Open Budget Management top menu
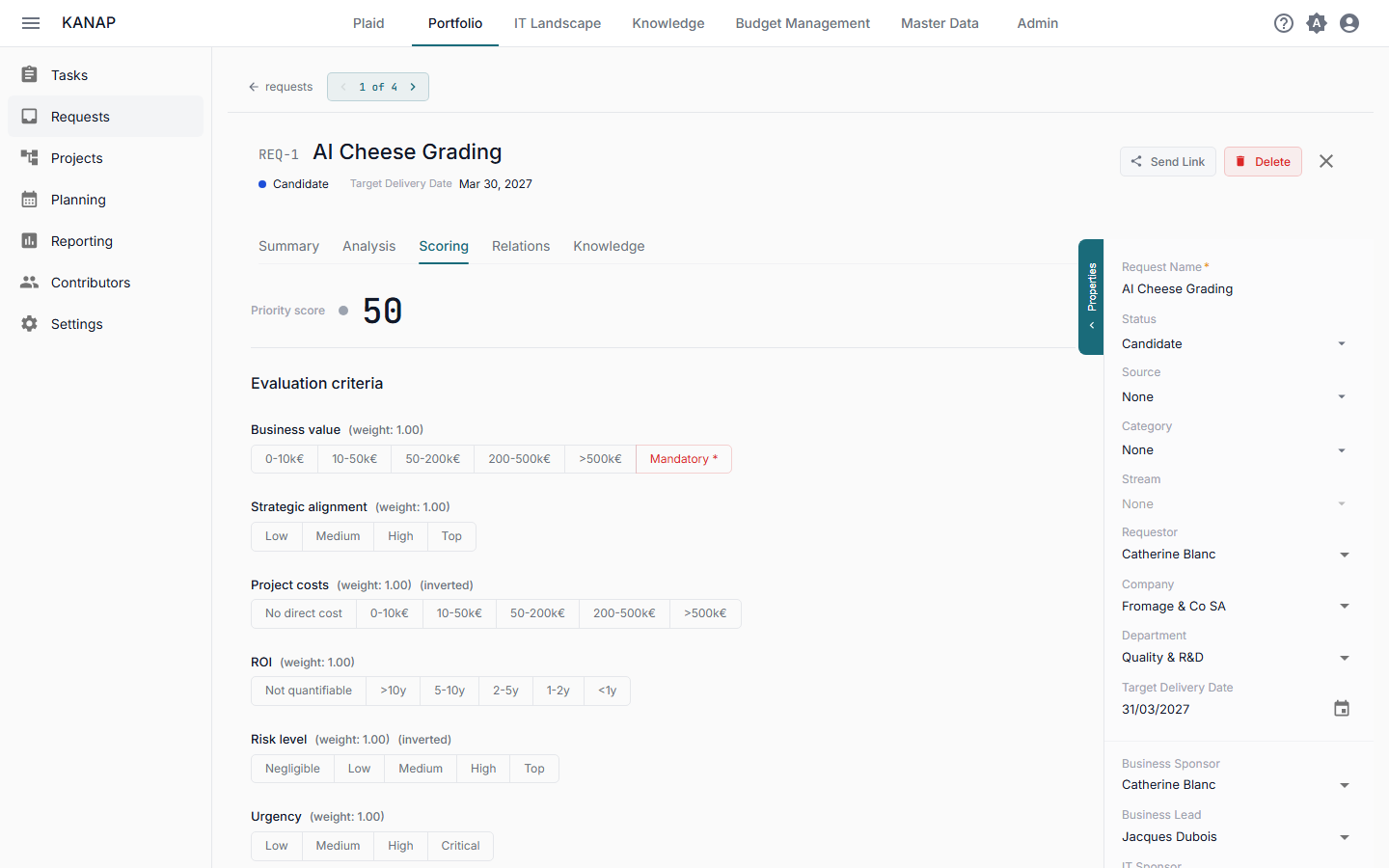The height and width of the screenshot is (868, 1389). coord(803,23)
